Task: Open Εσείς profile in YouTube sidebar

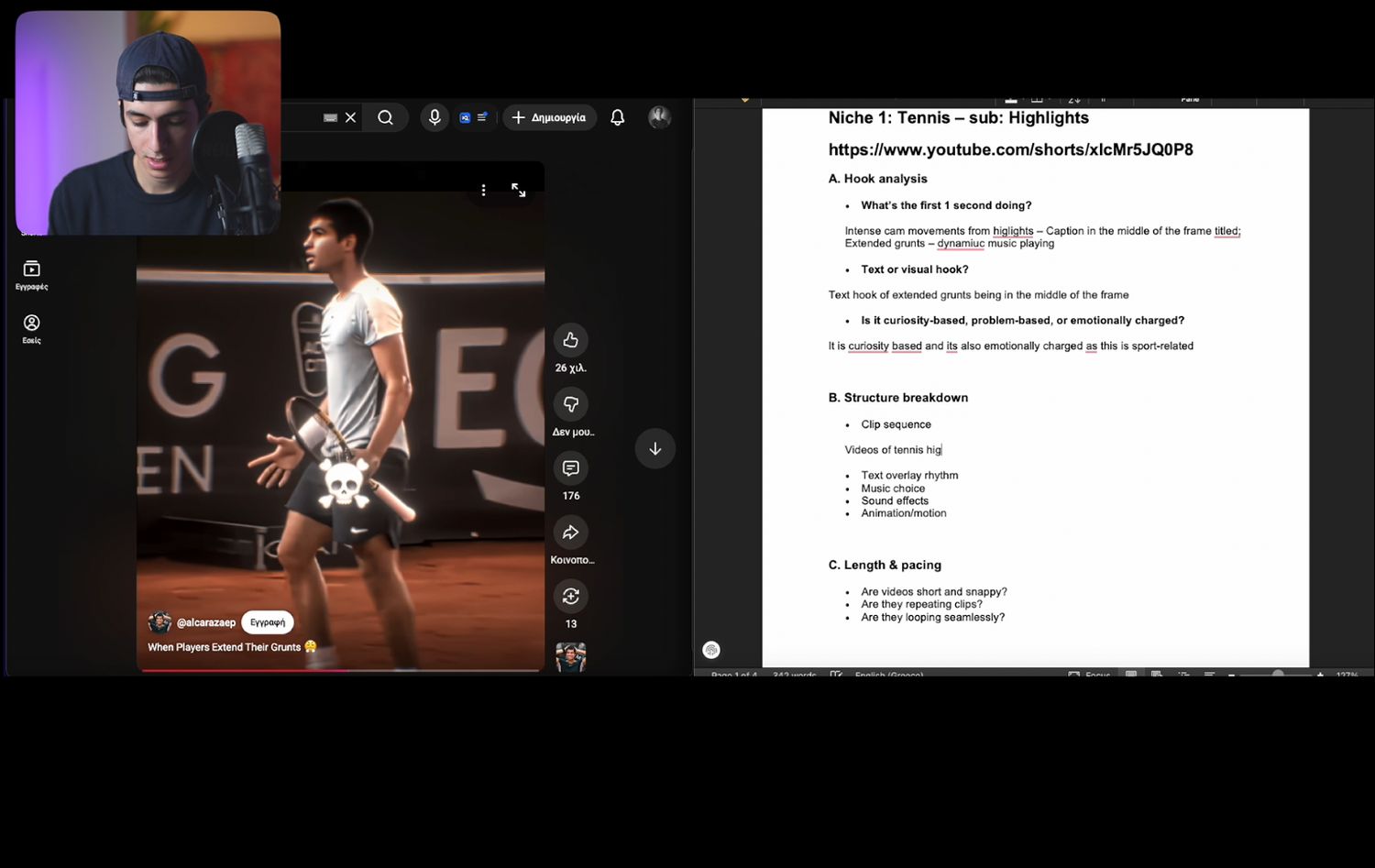Action: (31, 329)
